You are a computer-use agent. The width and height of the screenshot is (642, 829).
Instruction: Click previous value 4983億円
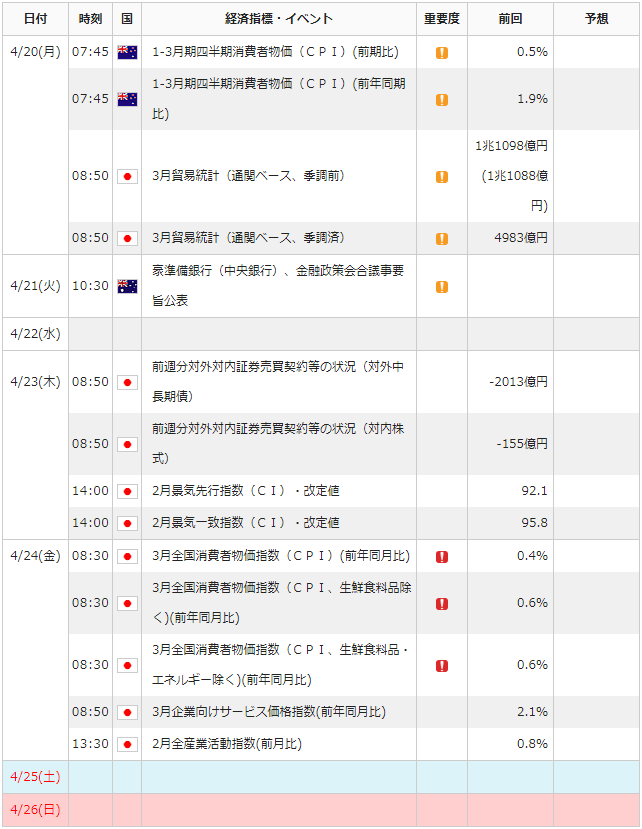[x=521, y=238]
